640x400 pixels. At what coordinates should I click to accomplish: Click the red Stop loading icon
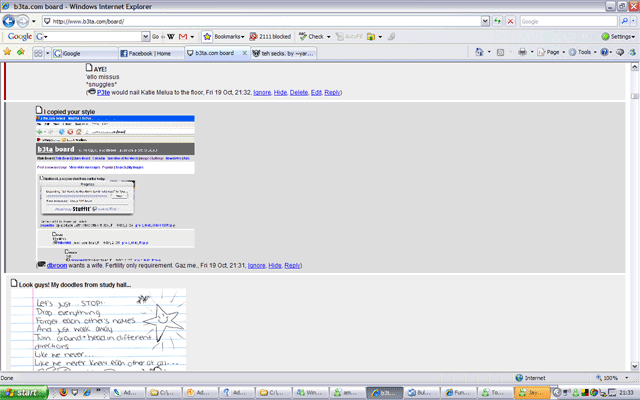(x=510, y=21)
